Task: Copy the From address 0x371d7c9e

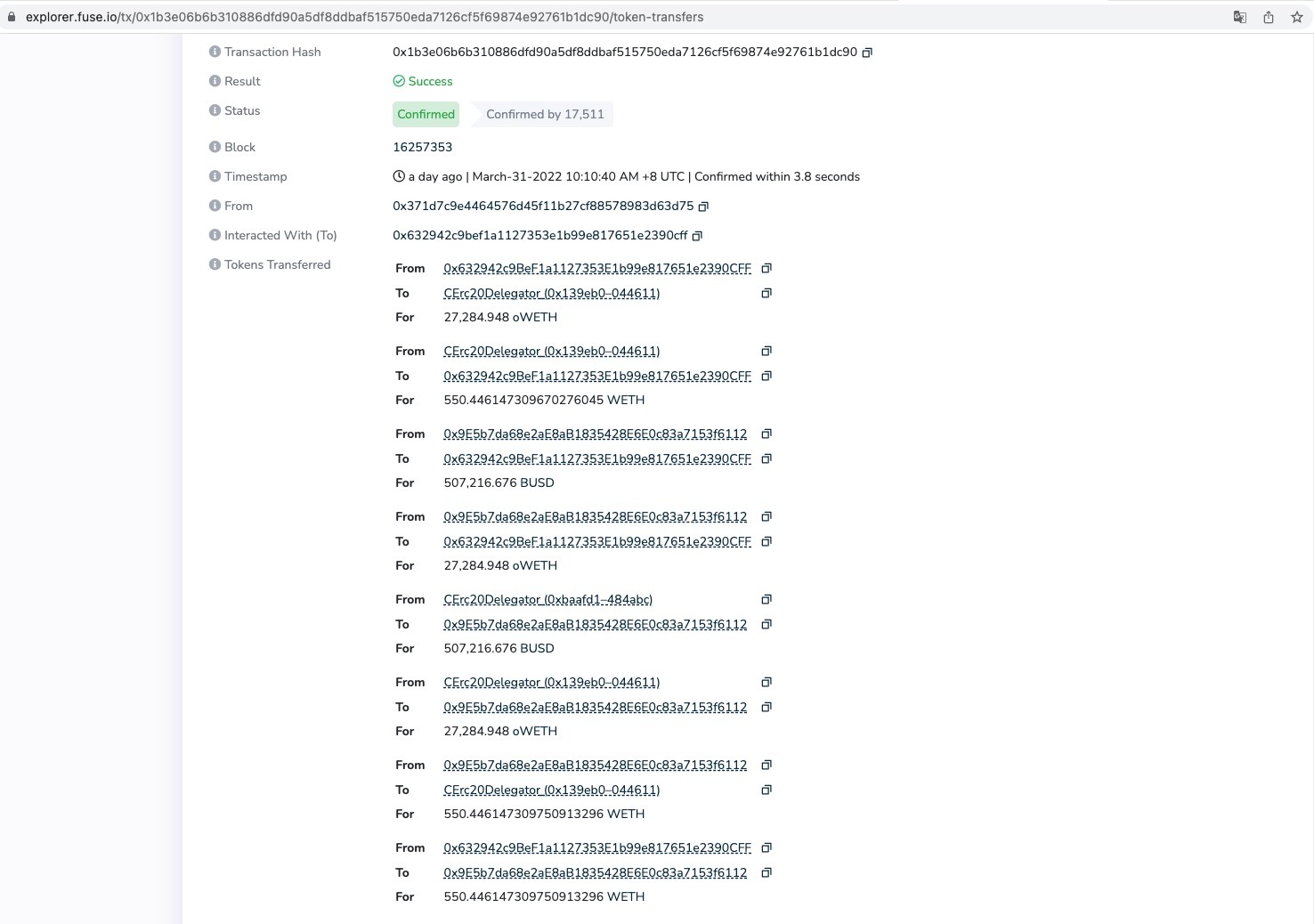Action: coord(703,207)
